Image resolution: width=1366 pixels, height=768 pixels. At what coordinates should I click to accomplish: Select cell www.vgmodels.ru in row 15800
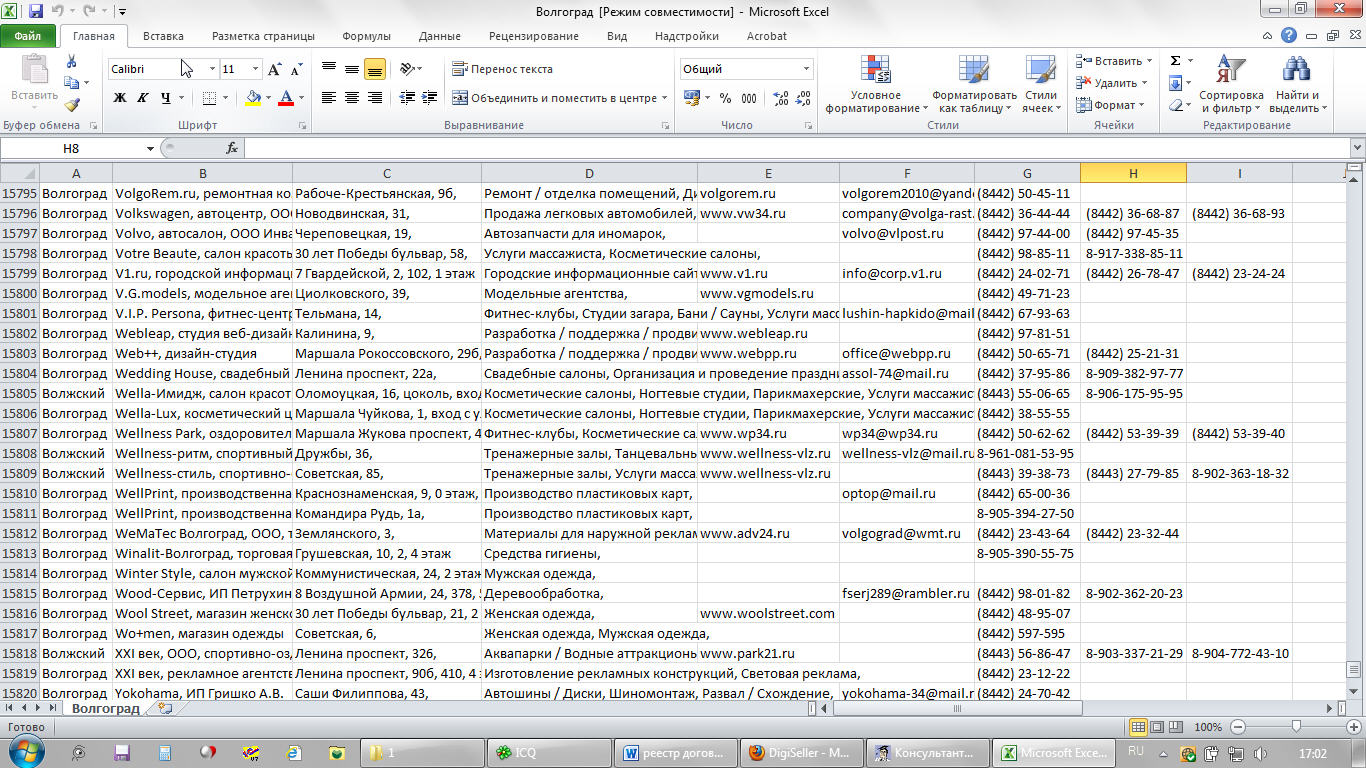pos(768,293)
